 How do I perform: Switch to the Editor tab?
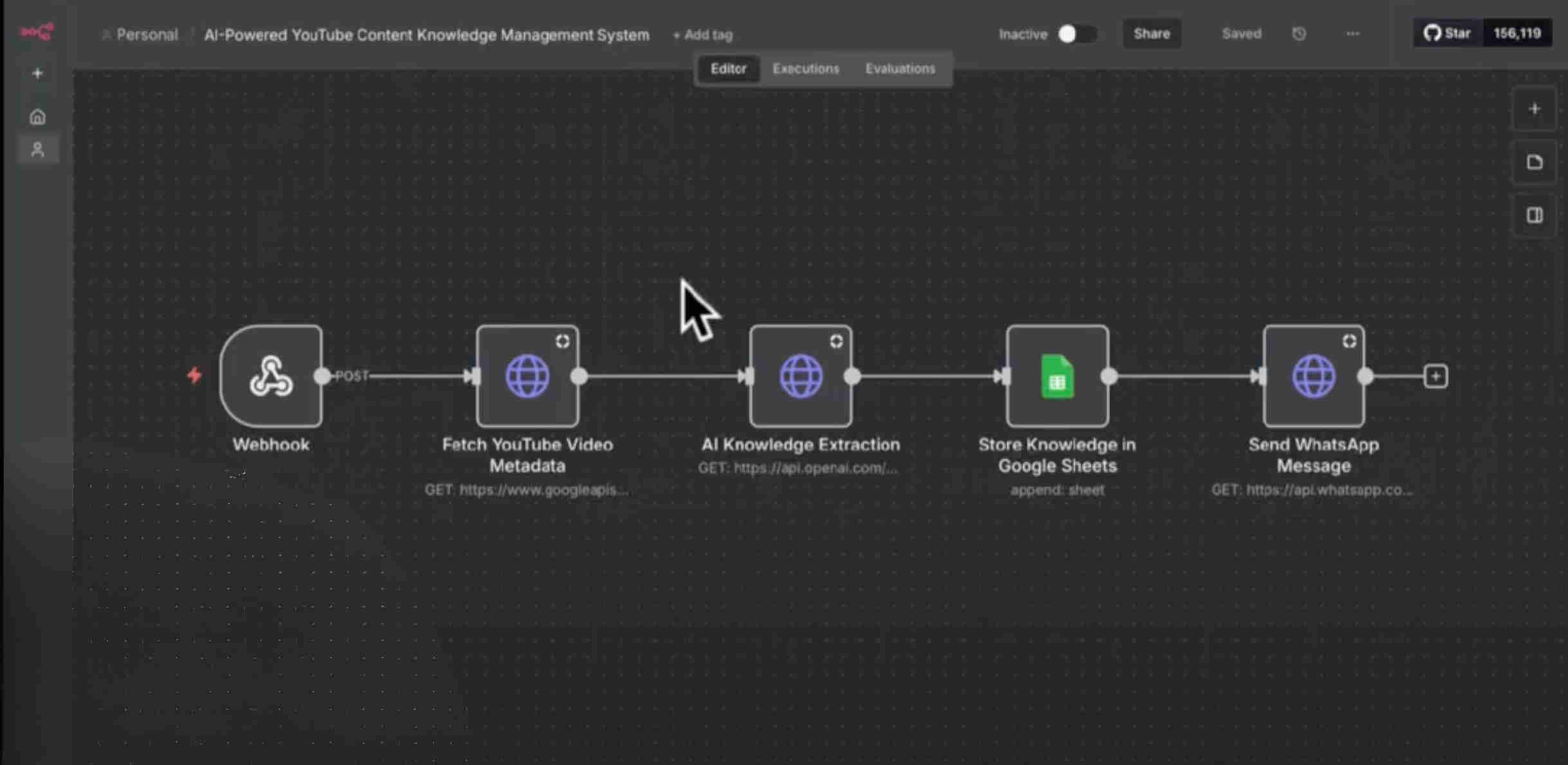click(728, 69)
